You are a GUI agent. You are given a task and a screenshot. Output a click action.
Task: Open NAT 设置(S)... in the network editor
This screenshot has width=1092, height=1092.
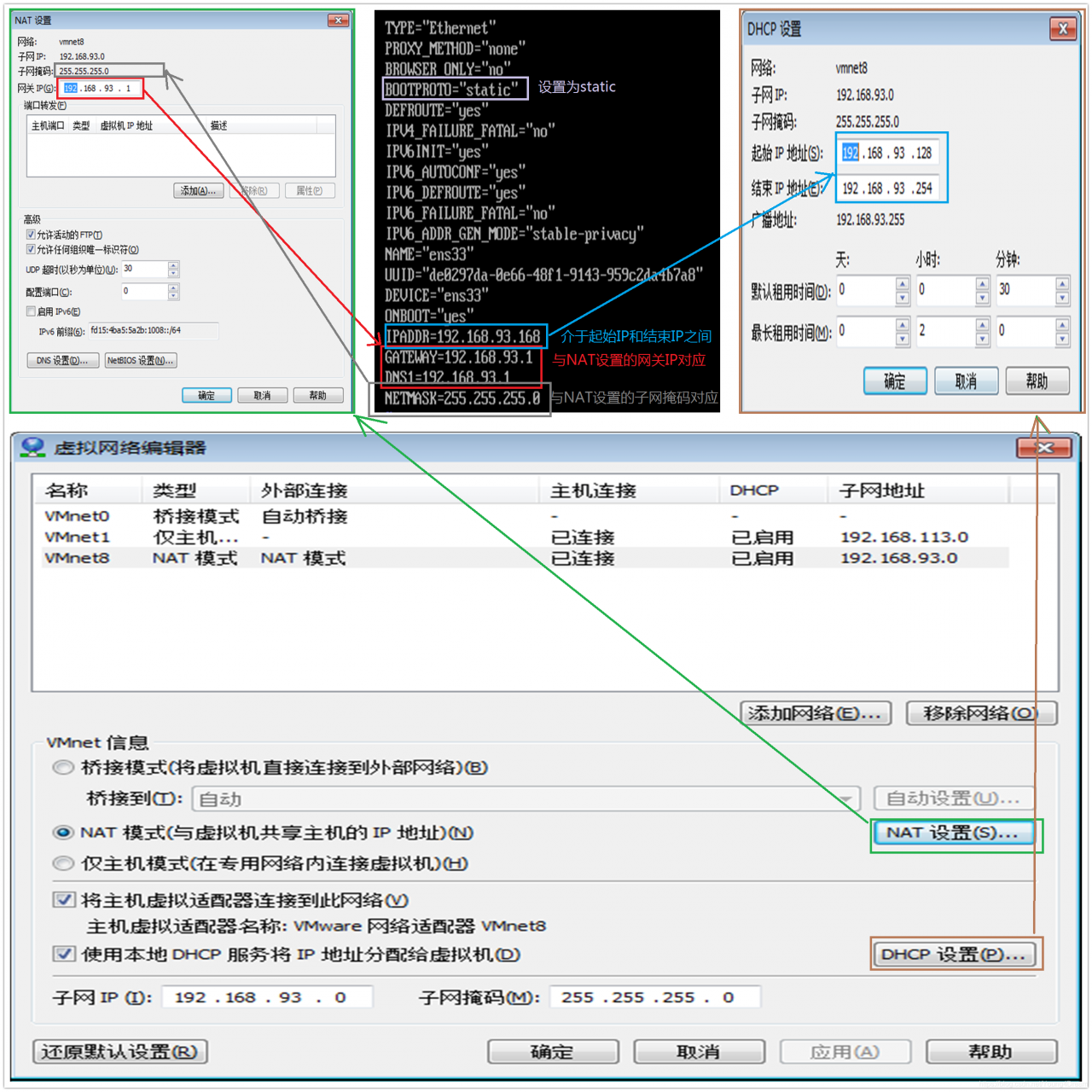tap(953, 833)
